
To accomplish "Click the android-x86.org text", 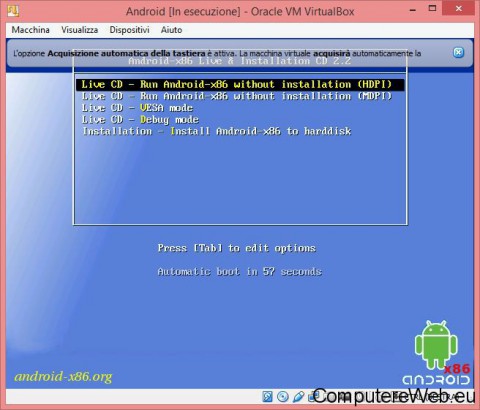I will [x=63, y=377].
